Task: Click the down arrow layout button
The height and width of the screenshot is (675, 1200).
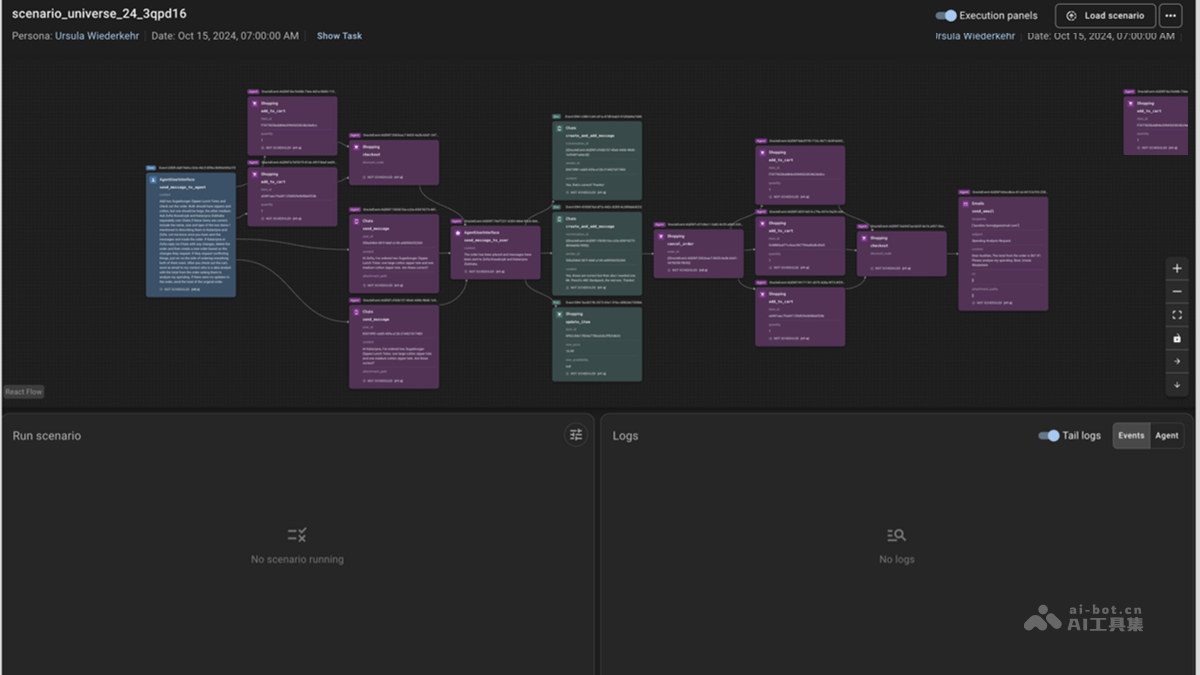Action: pos(1177,384)
